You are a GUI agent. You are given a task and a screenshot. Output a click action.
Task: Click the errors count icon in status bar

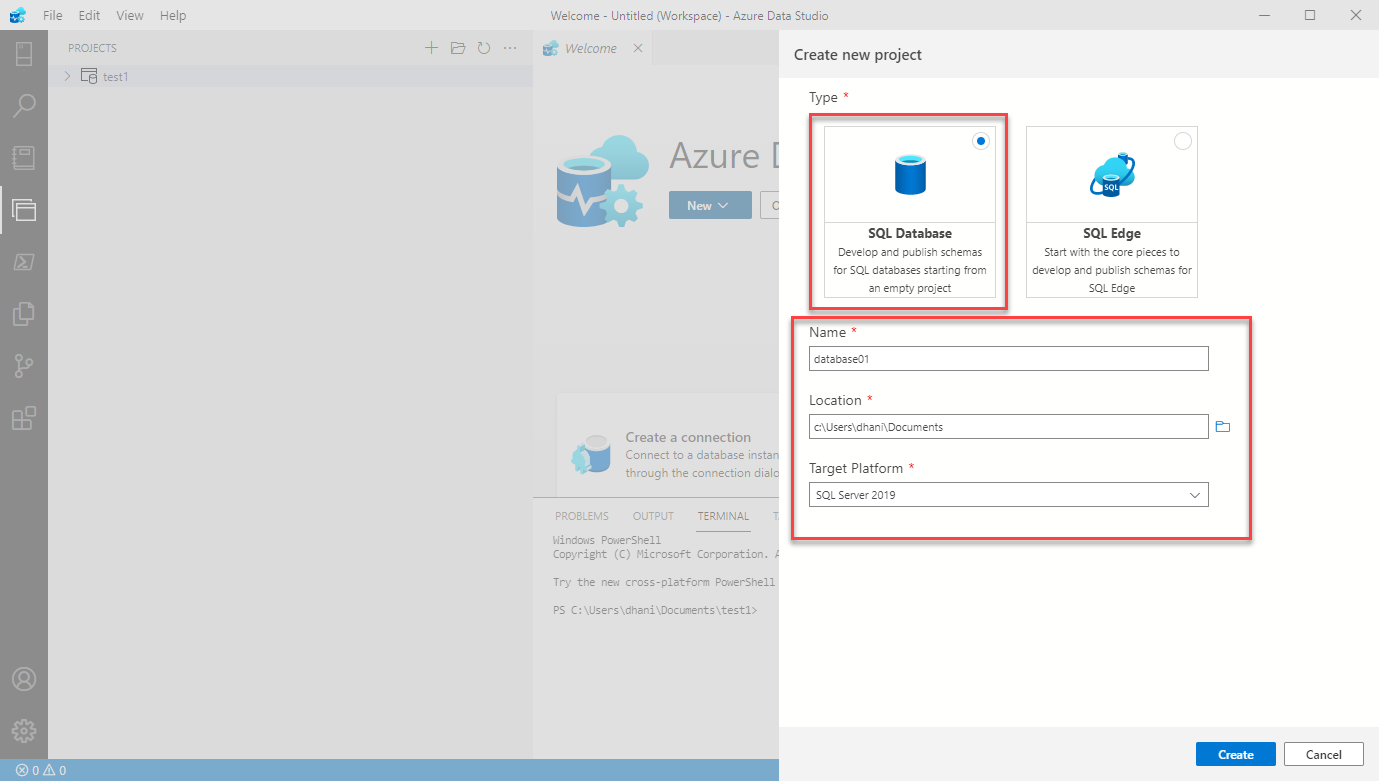(22, 771)
